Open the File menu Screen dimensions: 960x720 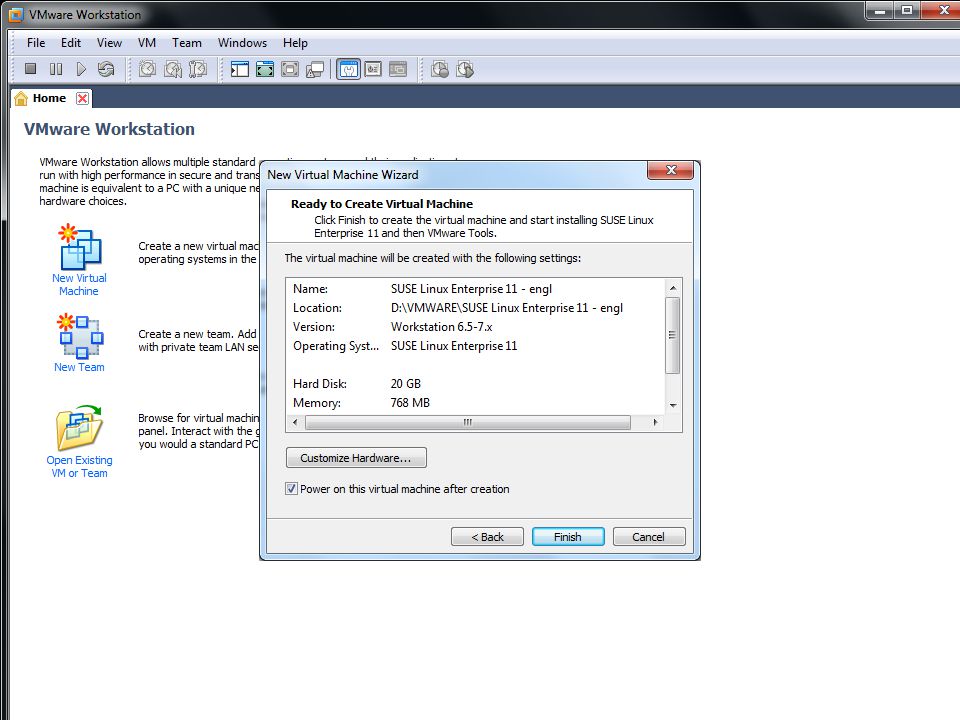point(36,43)
